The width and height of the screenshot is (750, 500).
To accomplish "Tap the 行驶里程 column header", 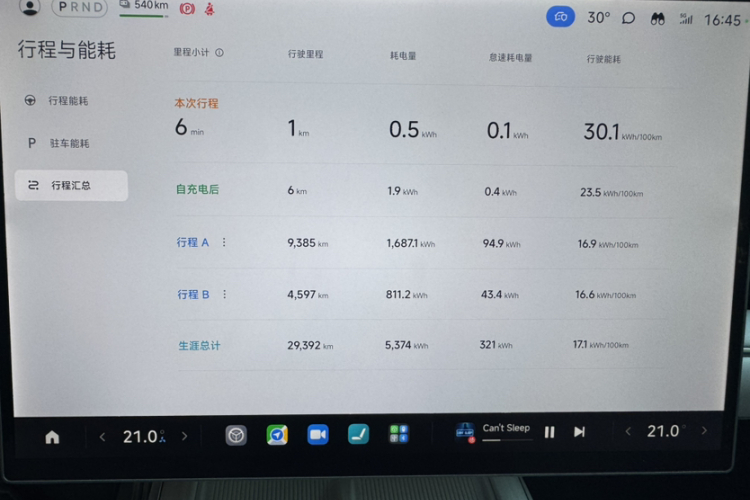I will coord(306,54).
